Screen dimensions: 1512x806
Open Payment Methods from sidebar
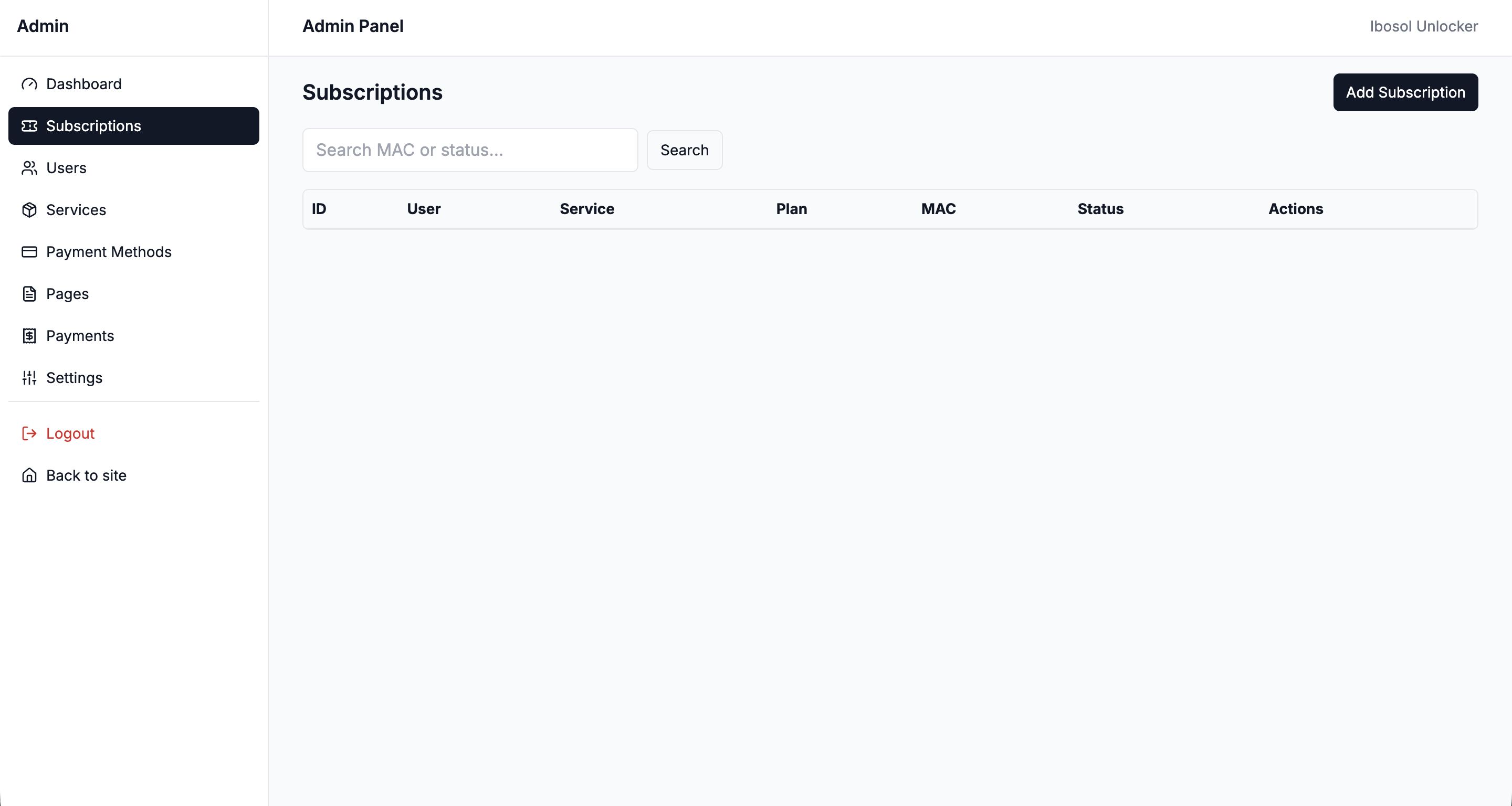(109, 252)
